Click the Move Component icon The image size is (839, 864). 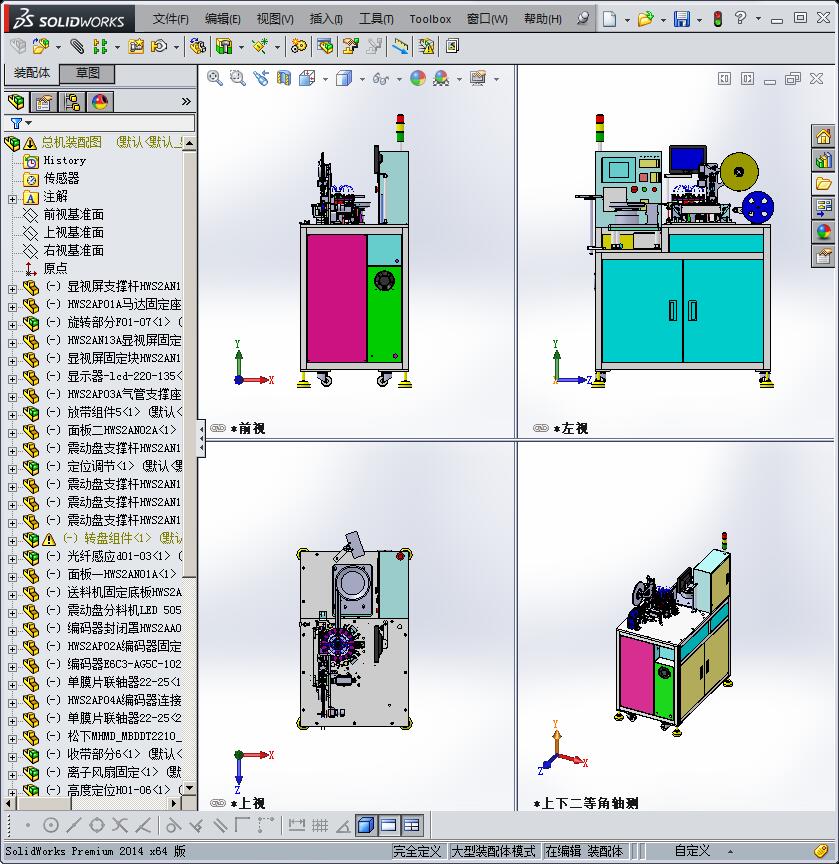(x=159, y=46)
